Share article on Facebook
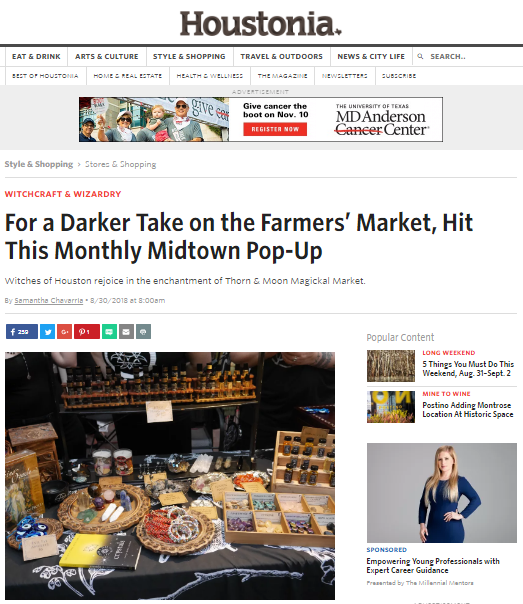Image resolution: width=523 pixels, height=604 pixels. [22, 331]
